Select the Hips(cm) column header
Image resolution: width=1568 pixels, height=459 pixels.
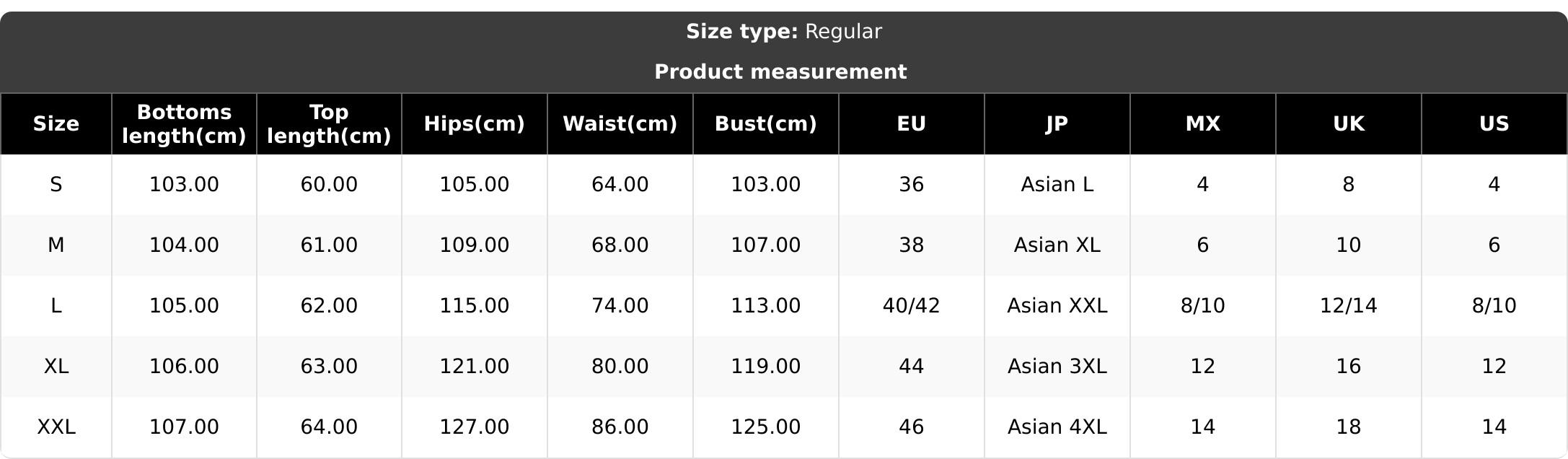coord(475,124)
